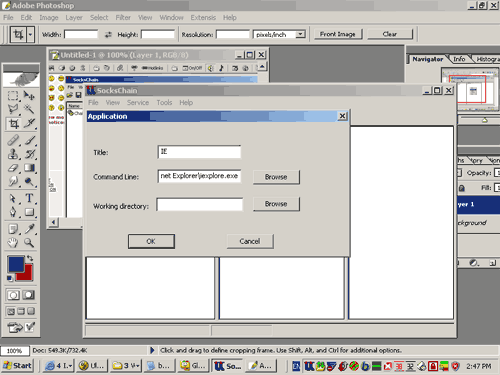The width and height of the screenshot is (500, 375).
Task: Switch to the Info palette tab
Action: (459, 59)
